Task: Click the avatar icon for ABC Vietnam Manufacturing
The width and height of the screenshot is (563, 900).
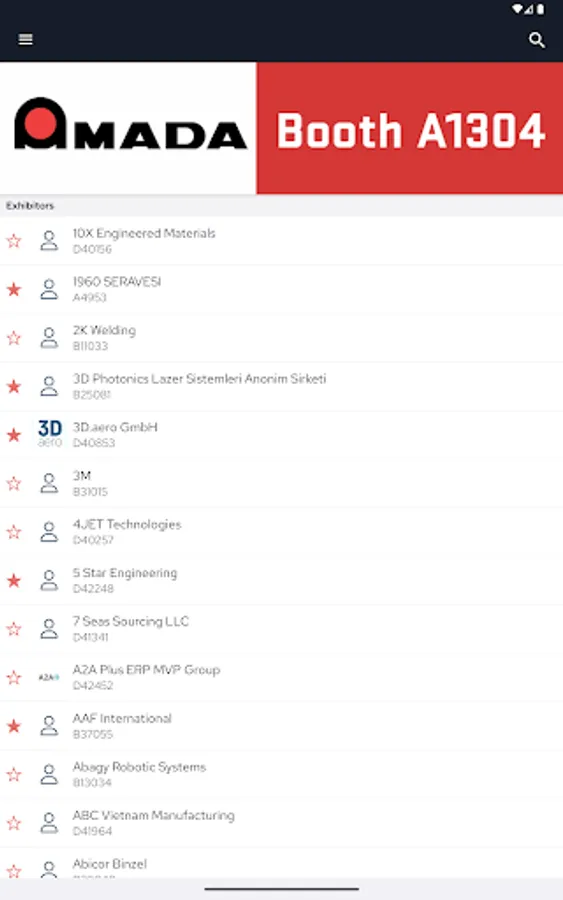Action: tap(49, 823)
